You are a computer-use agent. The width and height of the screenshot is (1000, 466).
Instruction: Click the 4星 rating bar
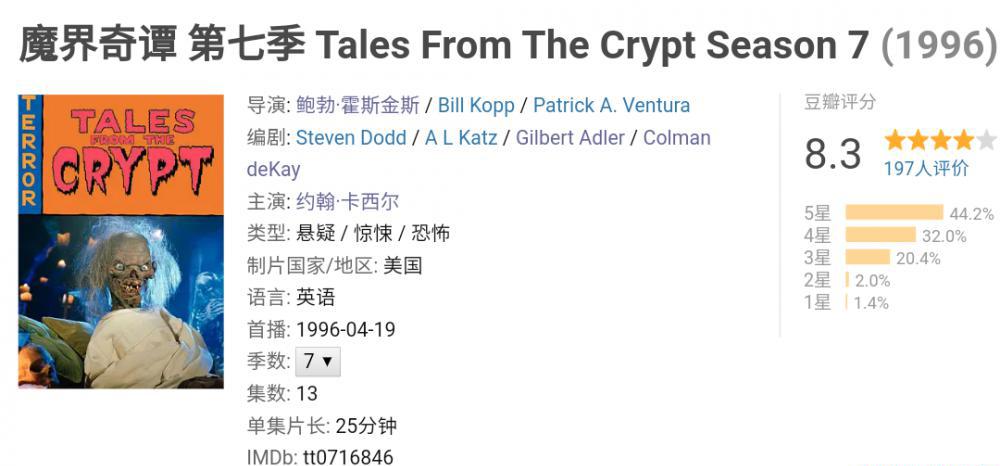point(881,235)
